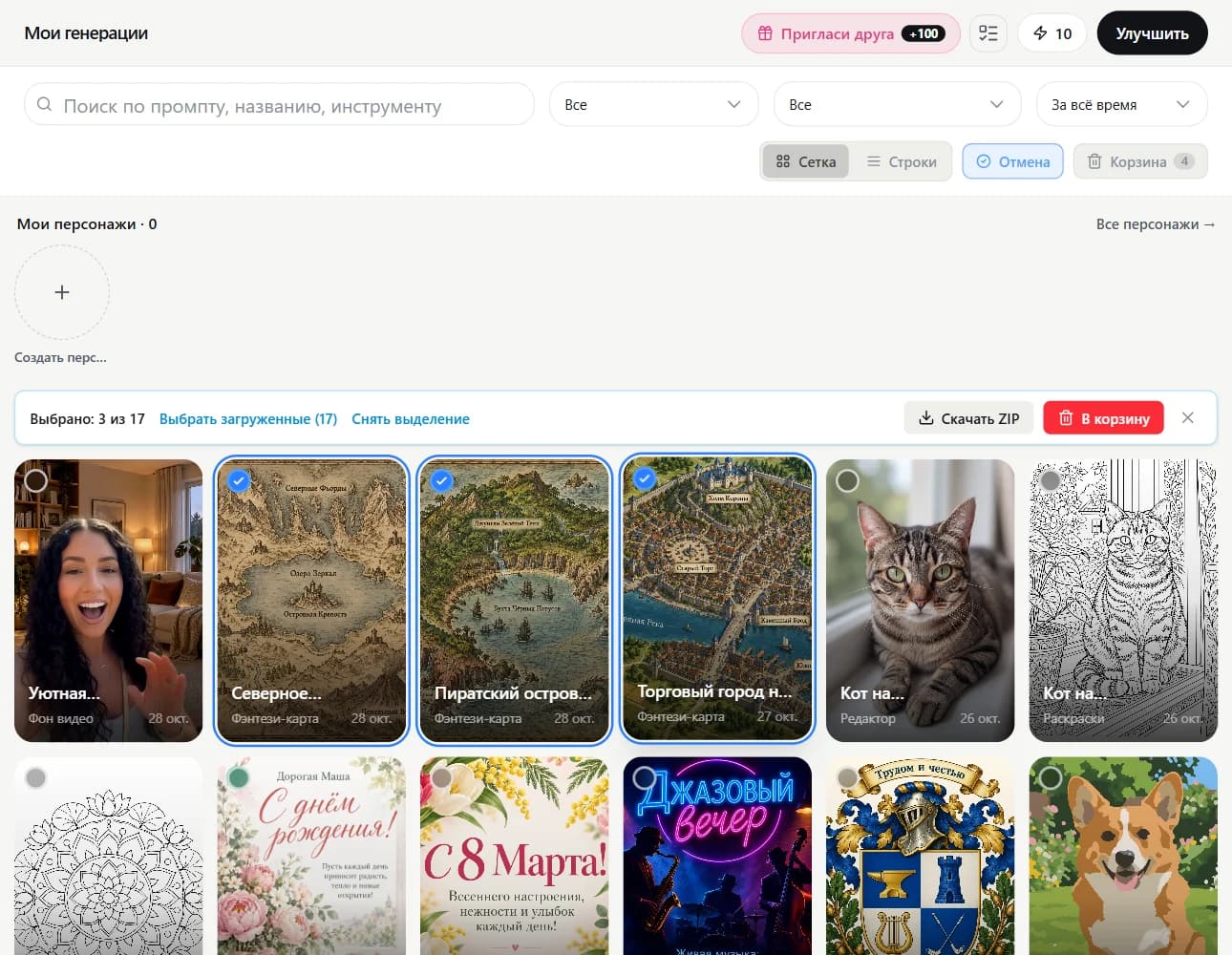Click the plus icon to create a character
1232x955 pixels.
(62, 292)
